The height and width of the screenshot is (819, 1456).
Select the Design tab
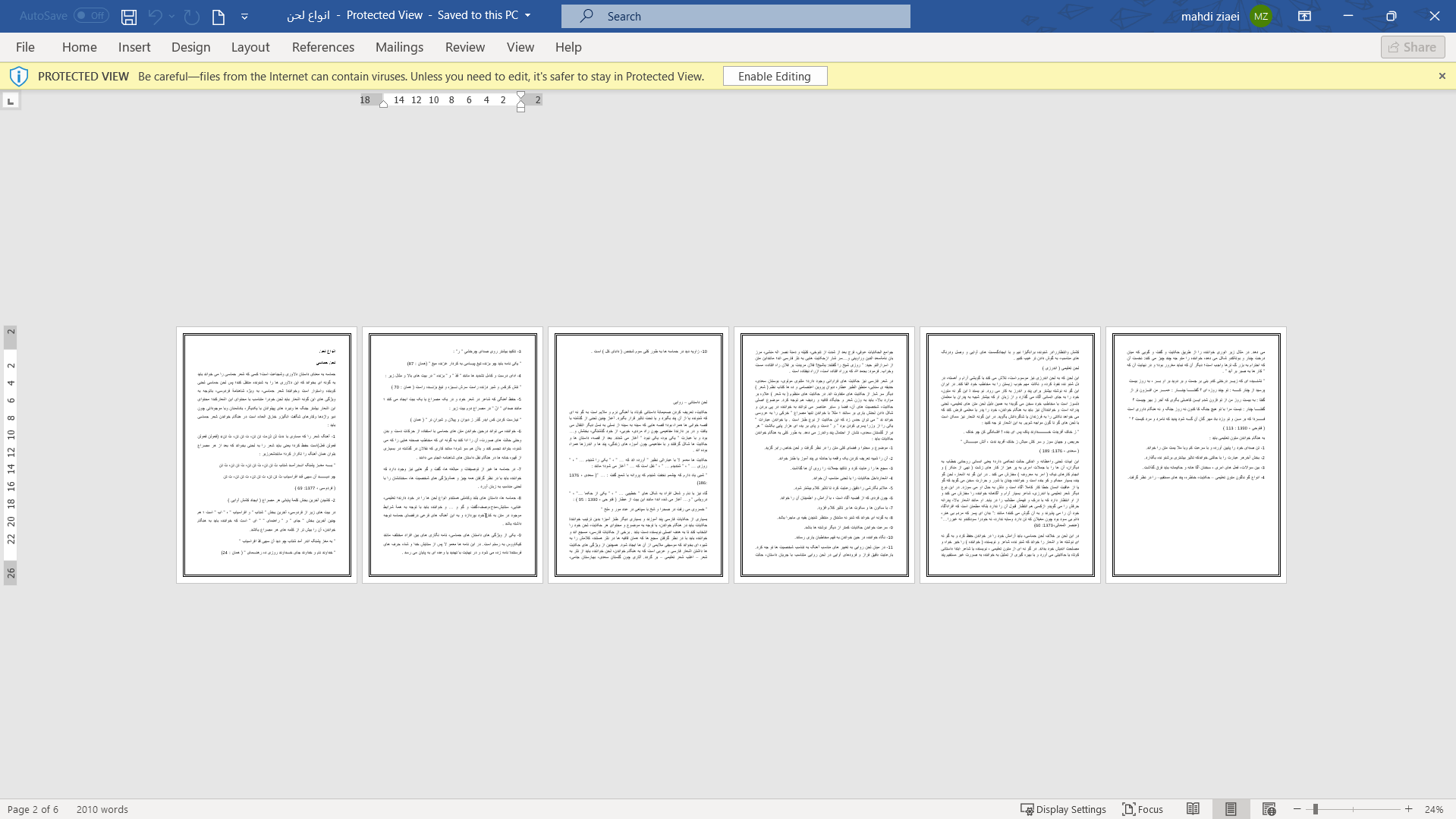click(191, 47)
